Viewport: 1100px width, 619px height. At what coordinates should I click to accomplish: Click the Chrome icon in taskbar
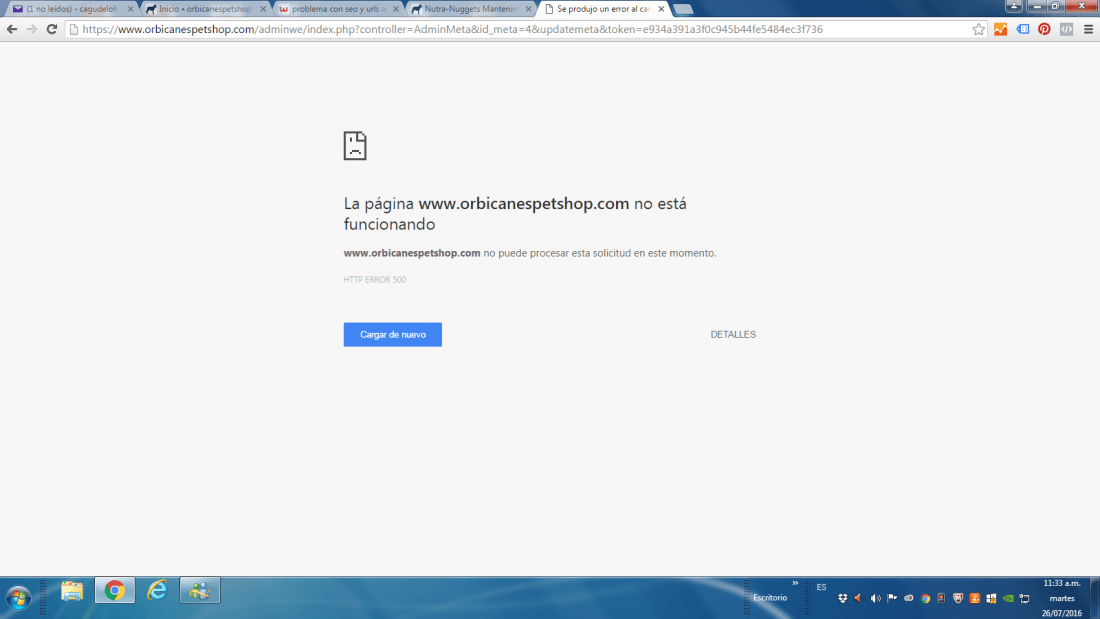[x=115, y=591]
